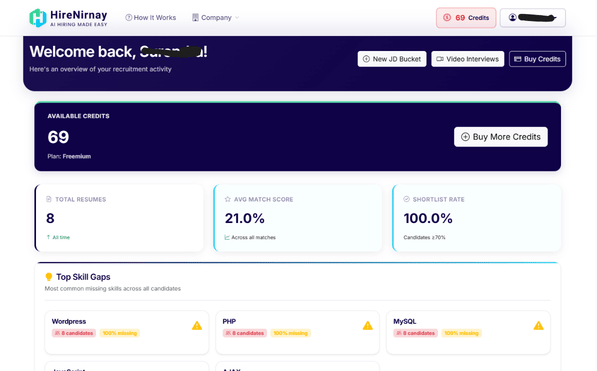Image resolution: width=597 pixels, height=371 pixels.
Task: Click the star icon next to Avg Match Score
Action: 228,199
